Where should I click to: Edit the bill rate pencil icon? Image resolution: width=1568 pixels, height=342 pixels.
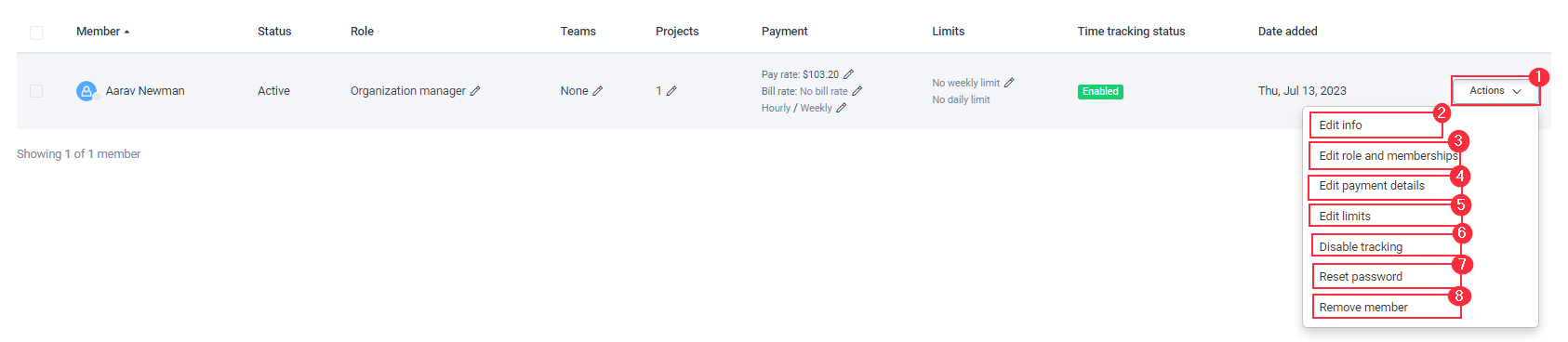pyautogui.click(x=857, y=91)
